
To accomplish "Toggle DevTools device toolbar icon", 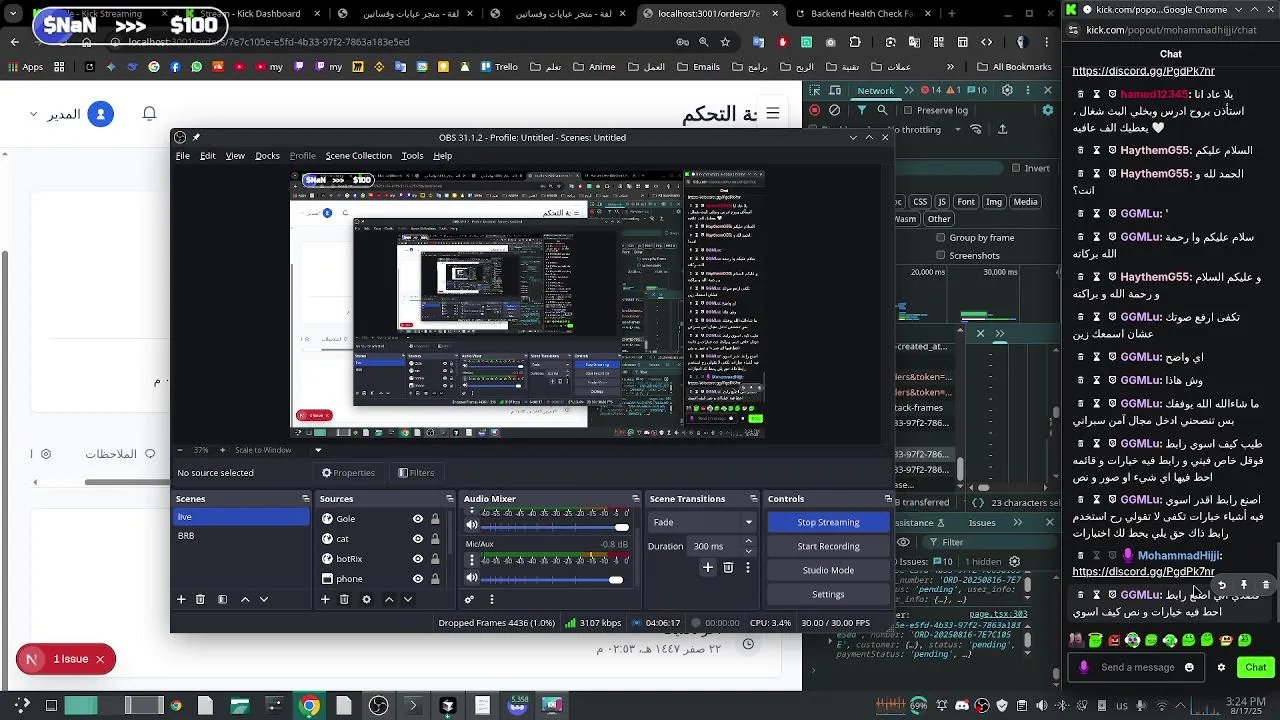I will coord(836,90).
